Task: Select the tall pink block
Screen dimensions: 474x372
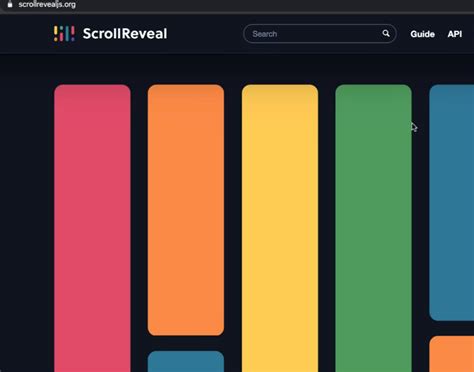Action: 92,228
